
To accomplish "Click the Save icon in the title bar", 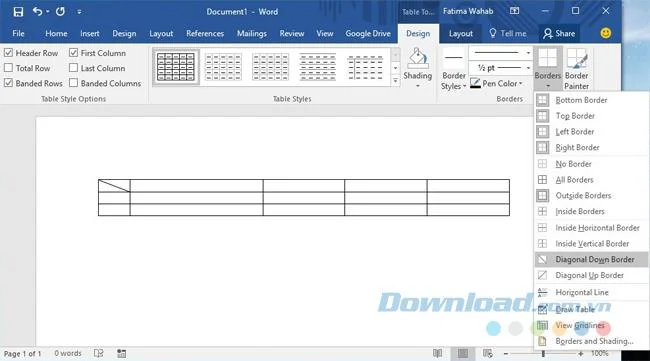I will [x=18, y=12].
